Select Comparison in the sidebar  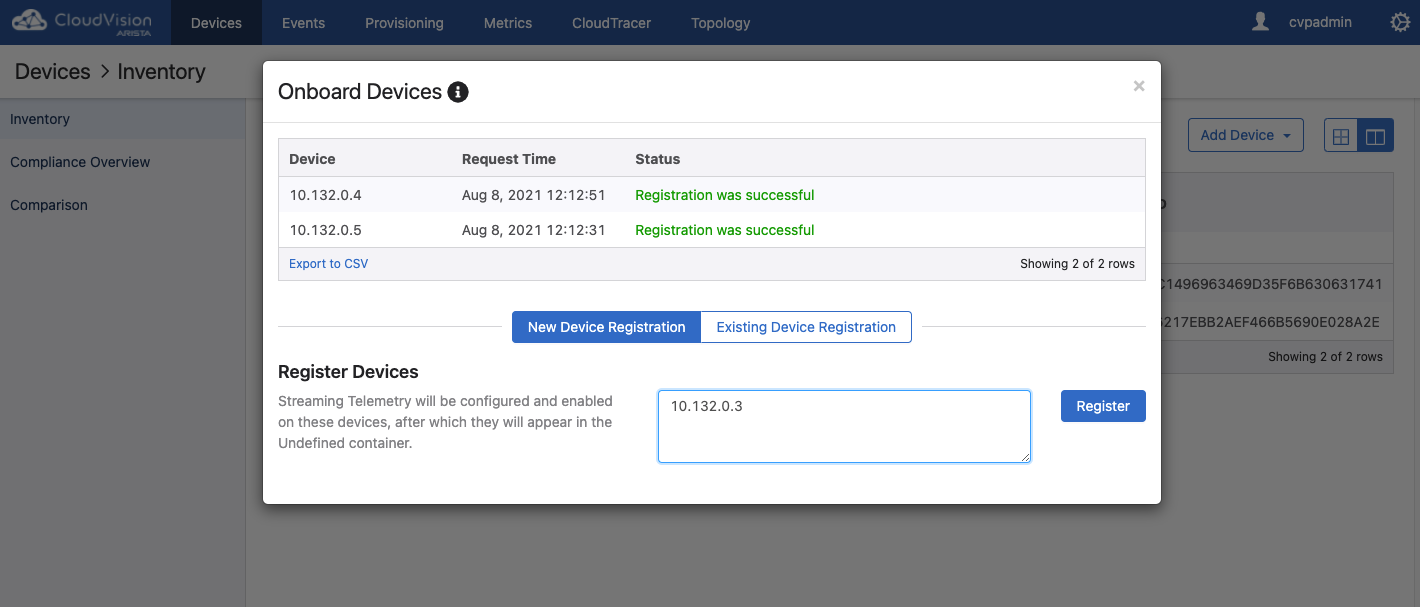[x=49, y=205]
